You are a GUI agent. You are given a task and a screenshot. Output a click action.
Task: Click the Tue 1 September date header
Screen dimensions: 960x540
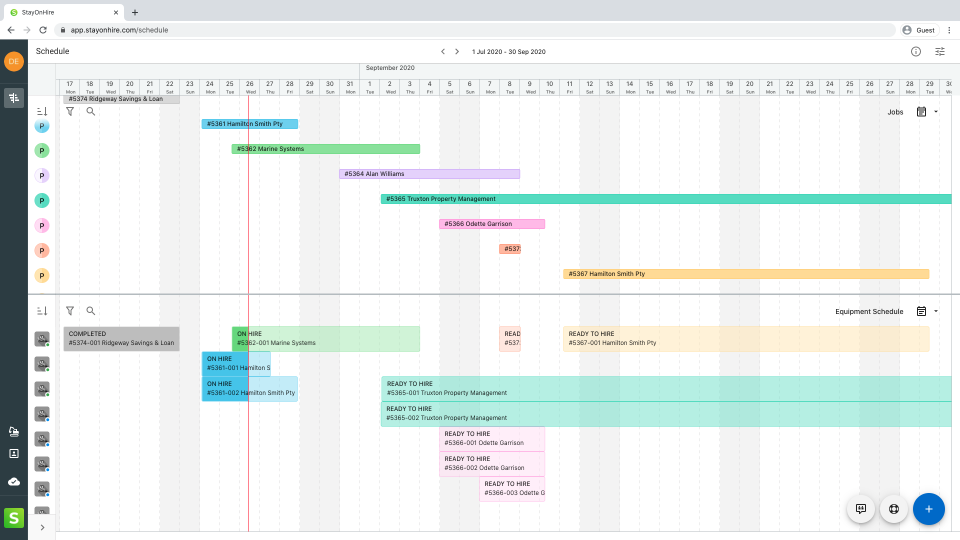coord(369,87)
